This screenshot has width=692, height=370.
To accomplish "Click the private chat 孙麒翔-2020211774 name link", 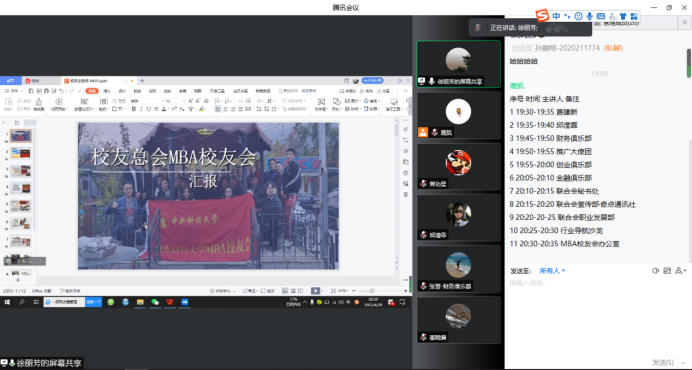I will (567, 48).
